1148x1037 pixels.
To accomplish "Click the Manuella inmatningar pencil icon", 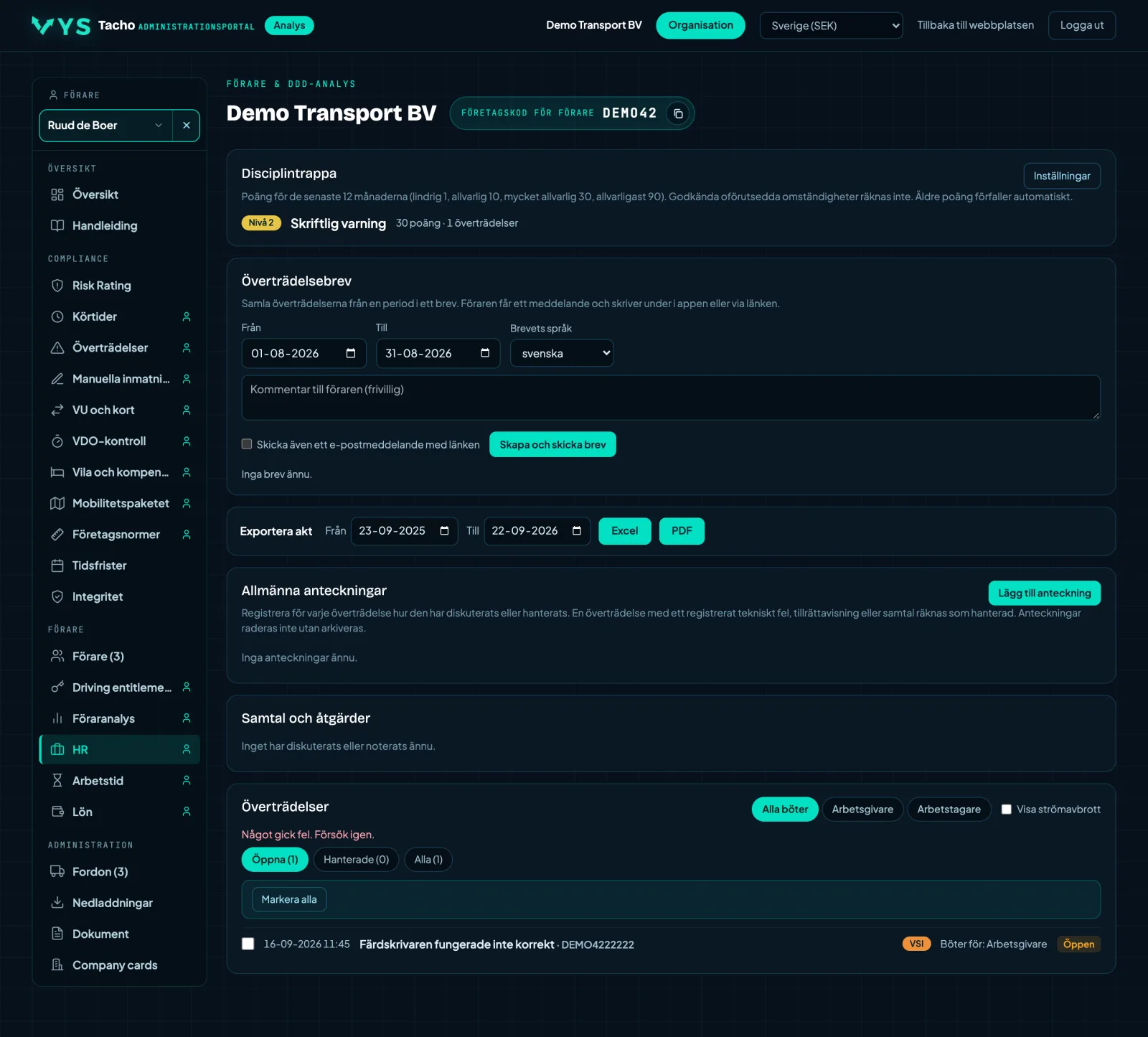I will pyautogui.click(x=57, y=379).
